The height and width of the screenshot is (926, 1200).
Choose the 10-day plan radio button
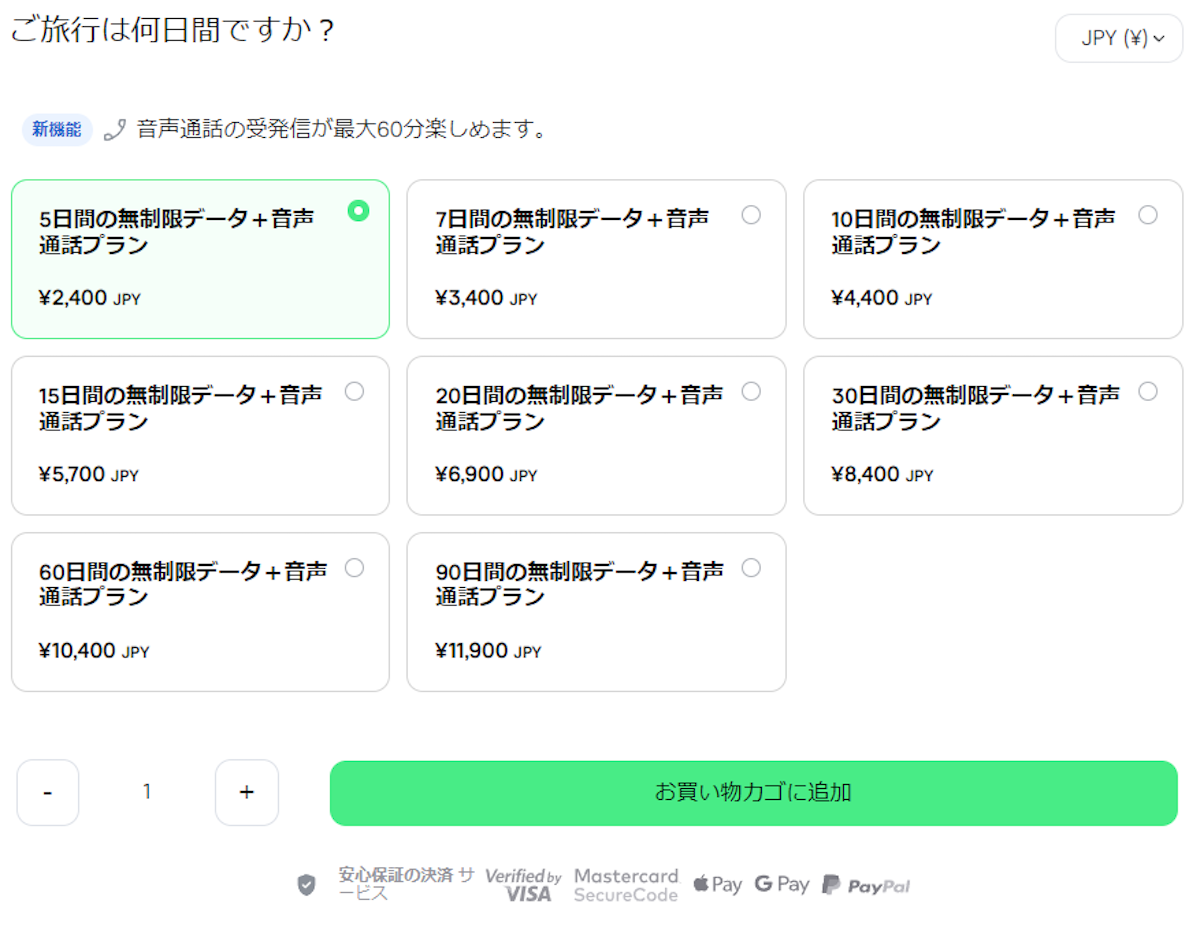(1148, 215)
